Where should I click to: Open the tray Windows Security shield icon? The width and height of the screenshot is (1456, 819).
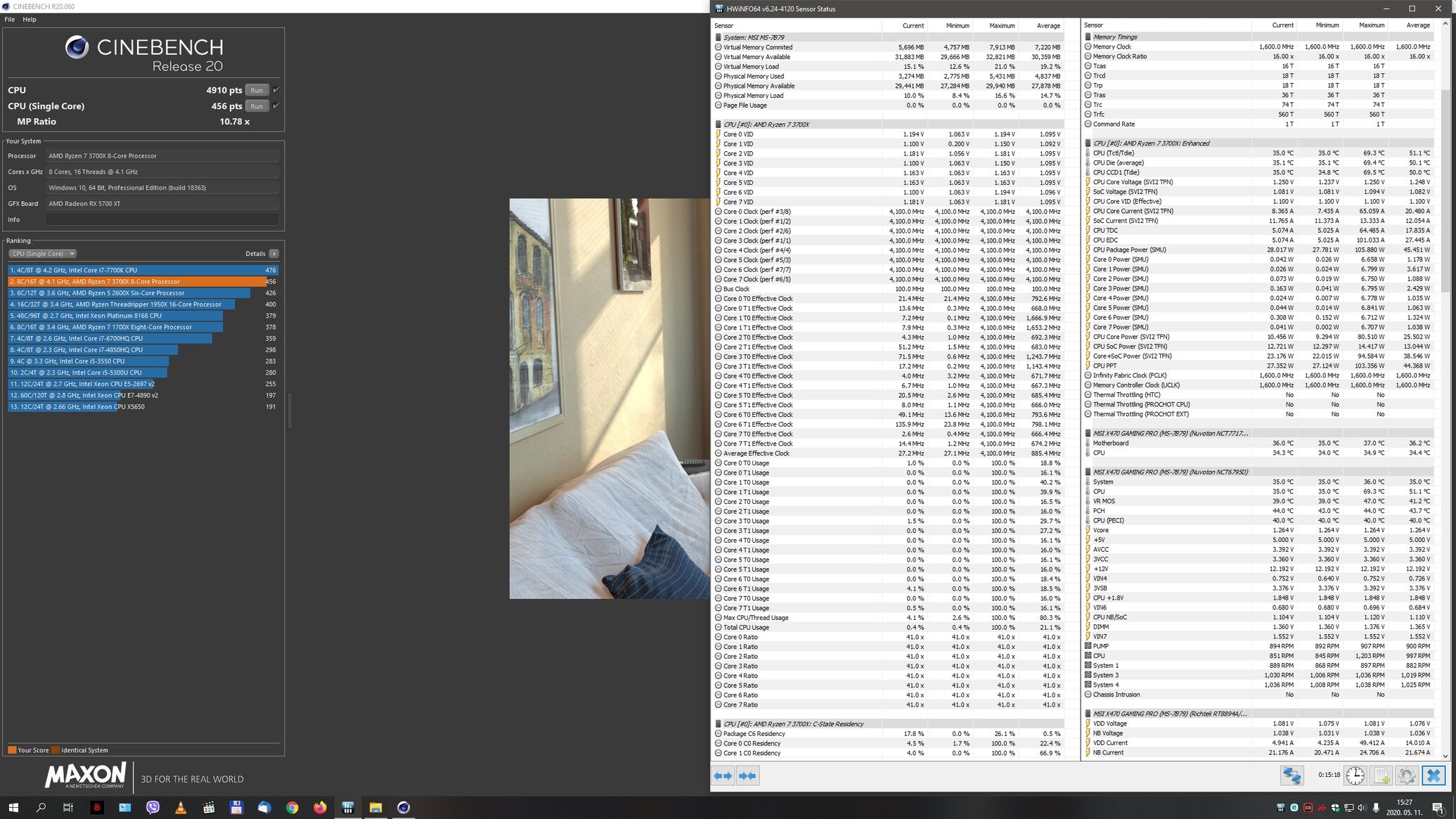1335,808
